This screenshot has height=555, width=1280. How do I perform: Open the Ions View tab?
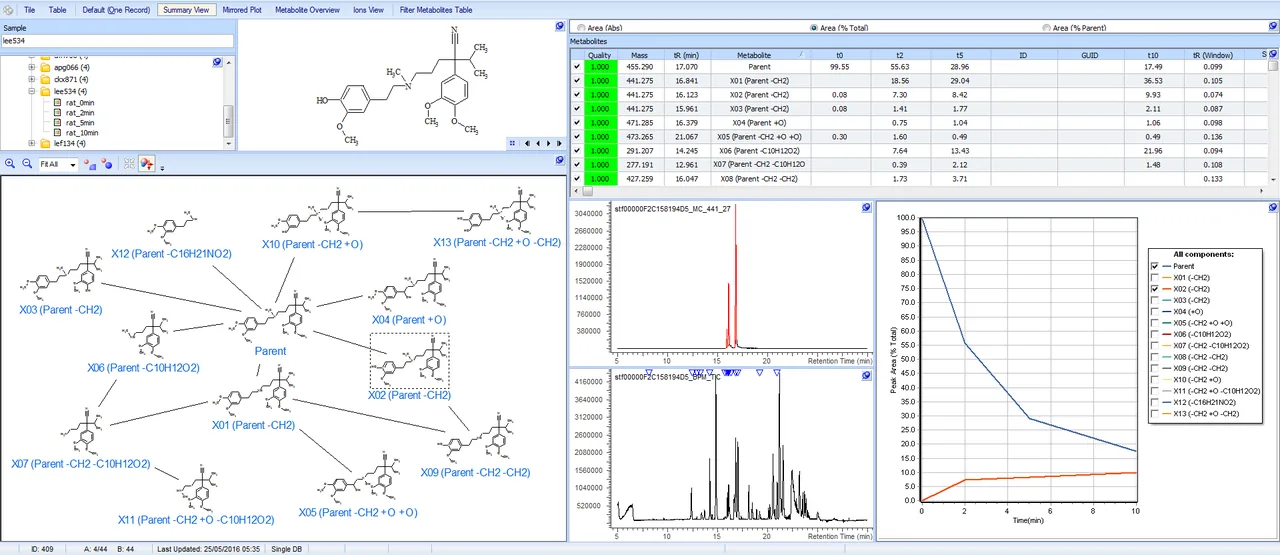coord(368,9)
